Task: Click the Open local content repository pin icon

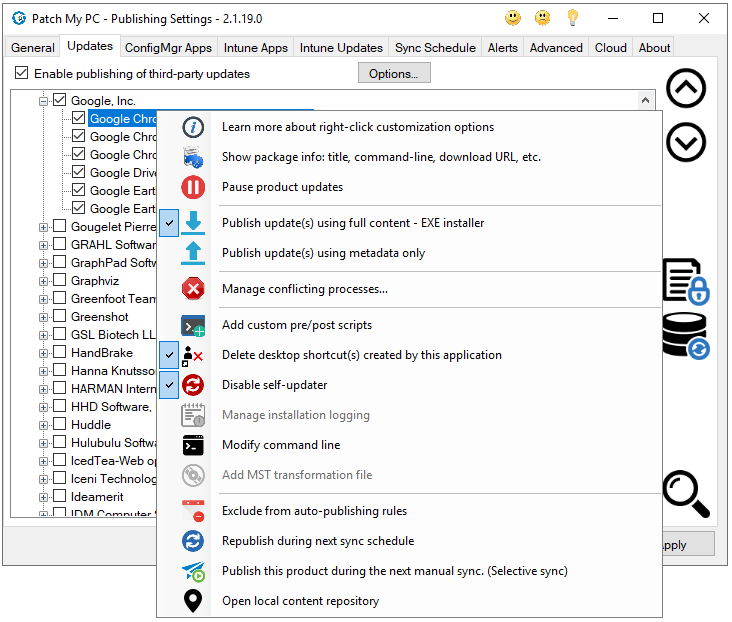Action: 193,601
